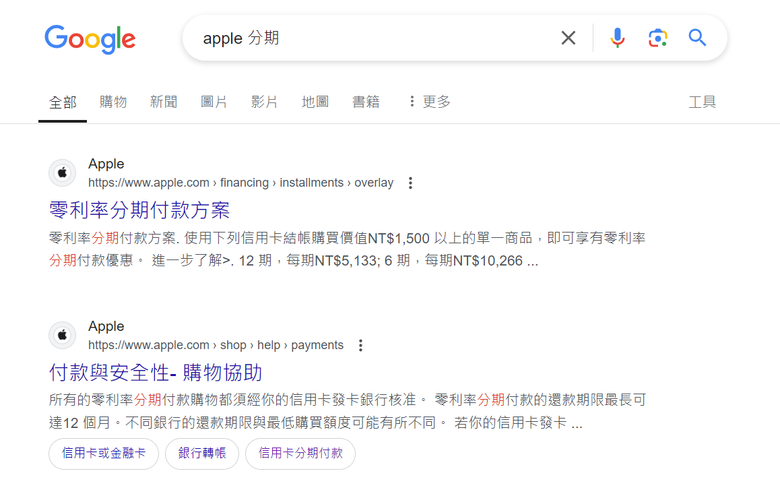
Task: Click the Apple favicon of the financing result
Action: tap(62, 173)
